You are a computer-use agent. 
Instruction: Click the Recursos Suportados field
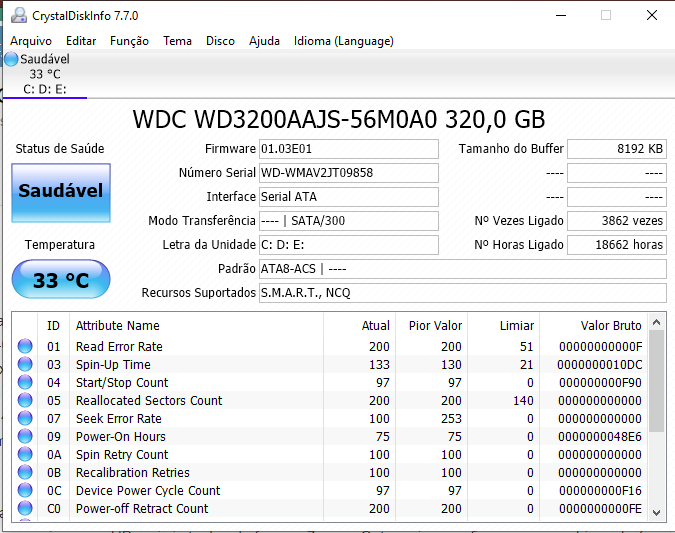pos(463,293)
